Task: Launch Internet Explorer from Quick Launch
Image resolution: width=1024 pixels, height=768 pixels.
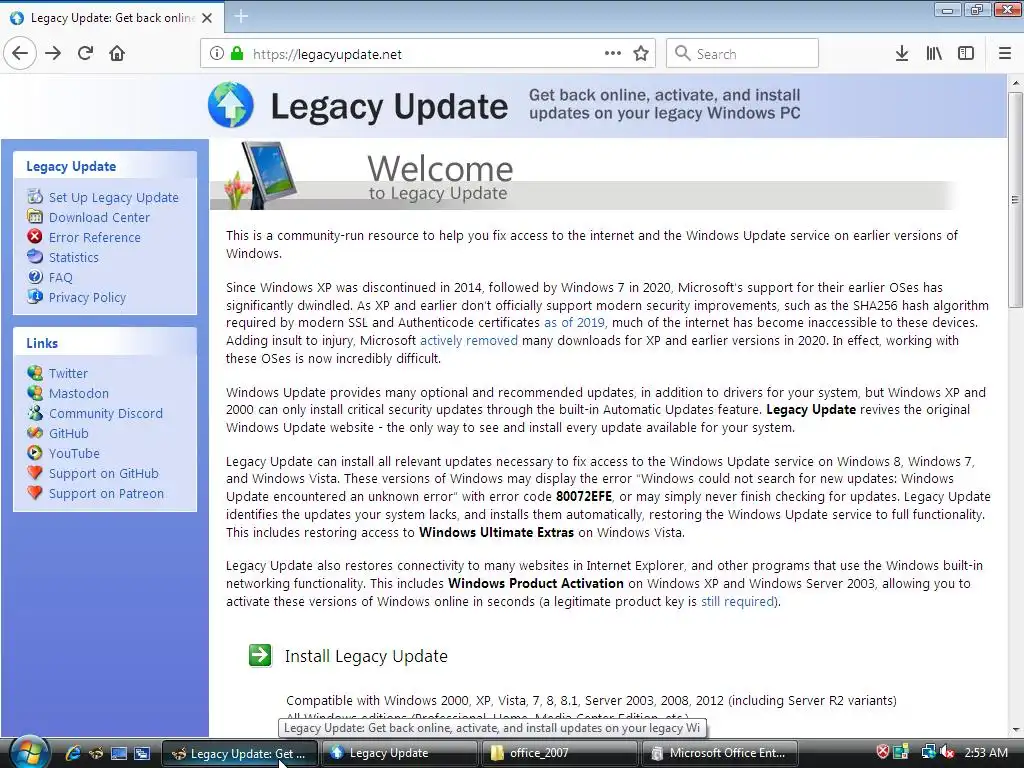Action: point(72,753)
